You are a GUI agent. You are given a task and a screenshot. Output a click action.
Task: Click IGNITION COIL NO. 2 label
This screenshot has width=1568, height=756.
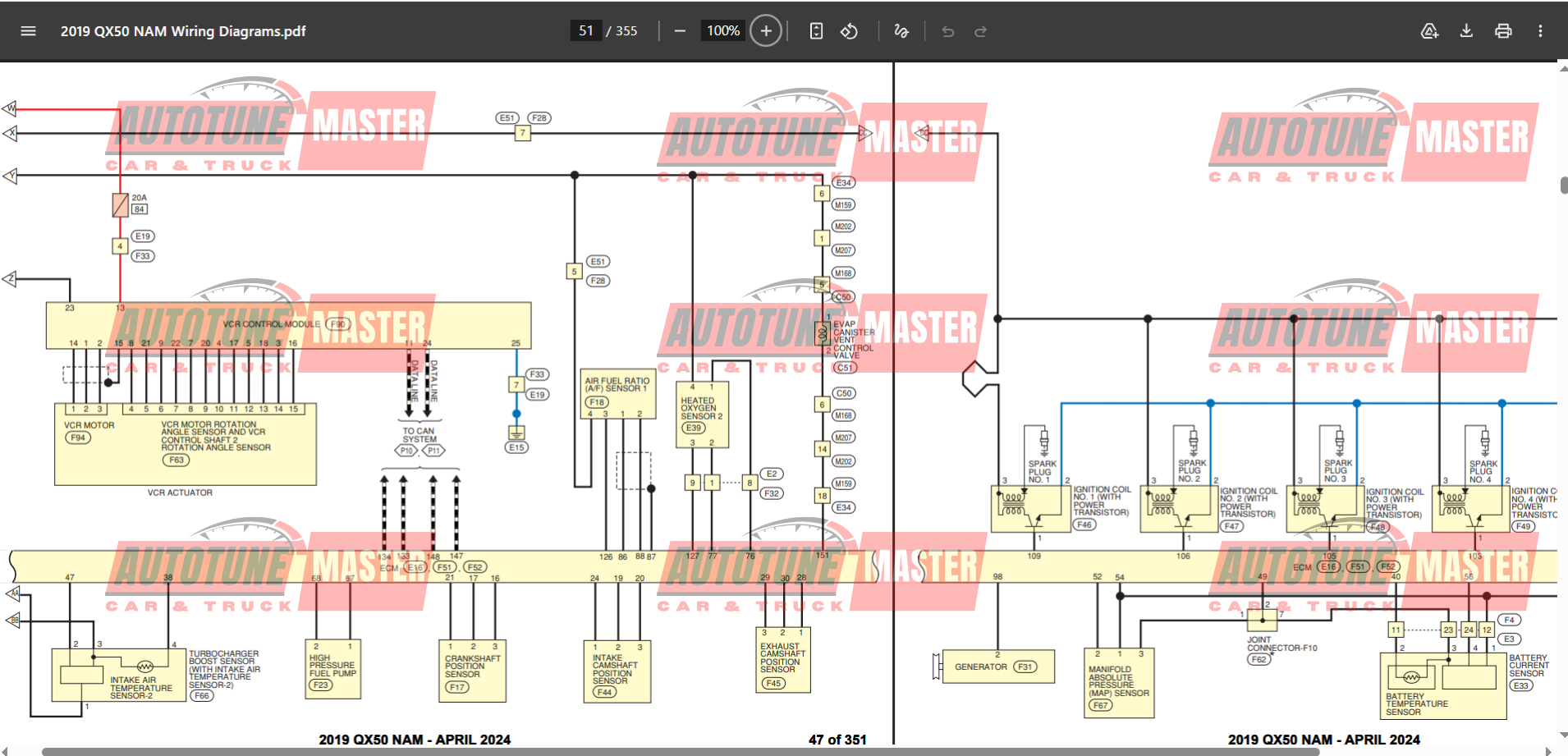coord(1248,502)
